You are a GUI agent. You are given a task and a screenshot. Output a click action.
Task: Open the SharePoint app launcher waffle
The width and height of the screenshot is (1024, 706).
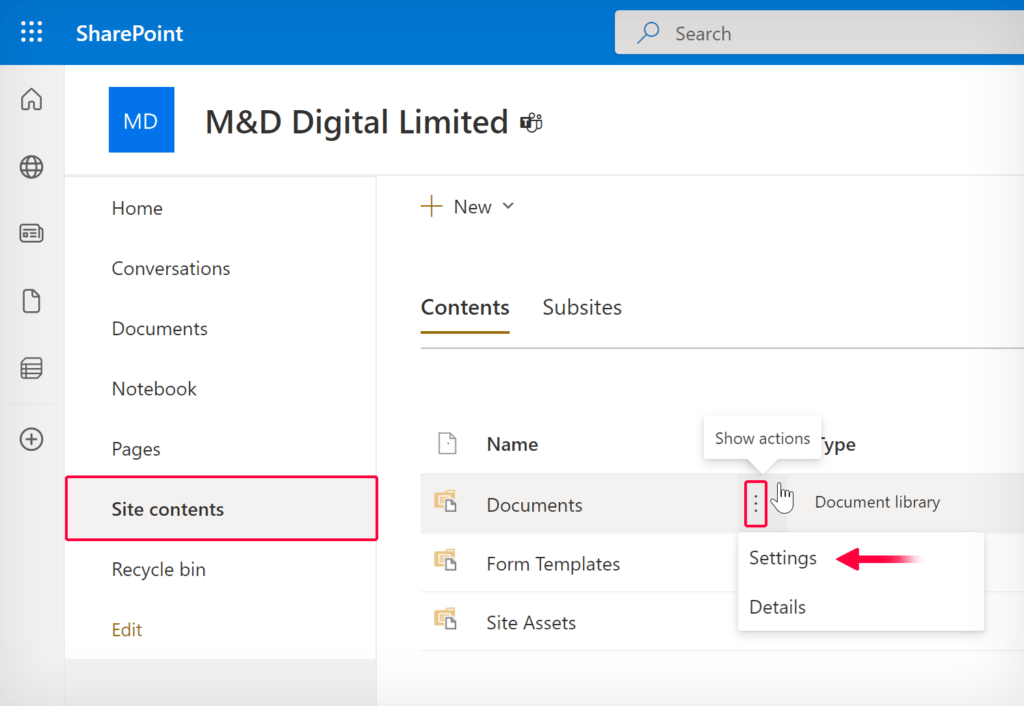(x=31, y=31)
